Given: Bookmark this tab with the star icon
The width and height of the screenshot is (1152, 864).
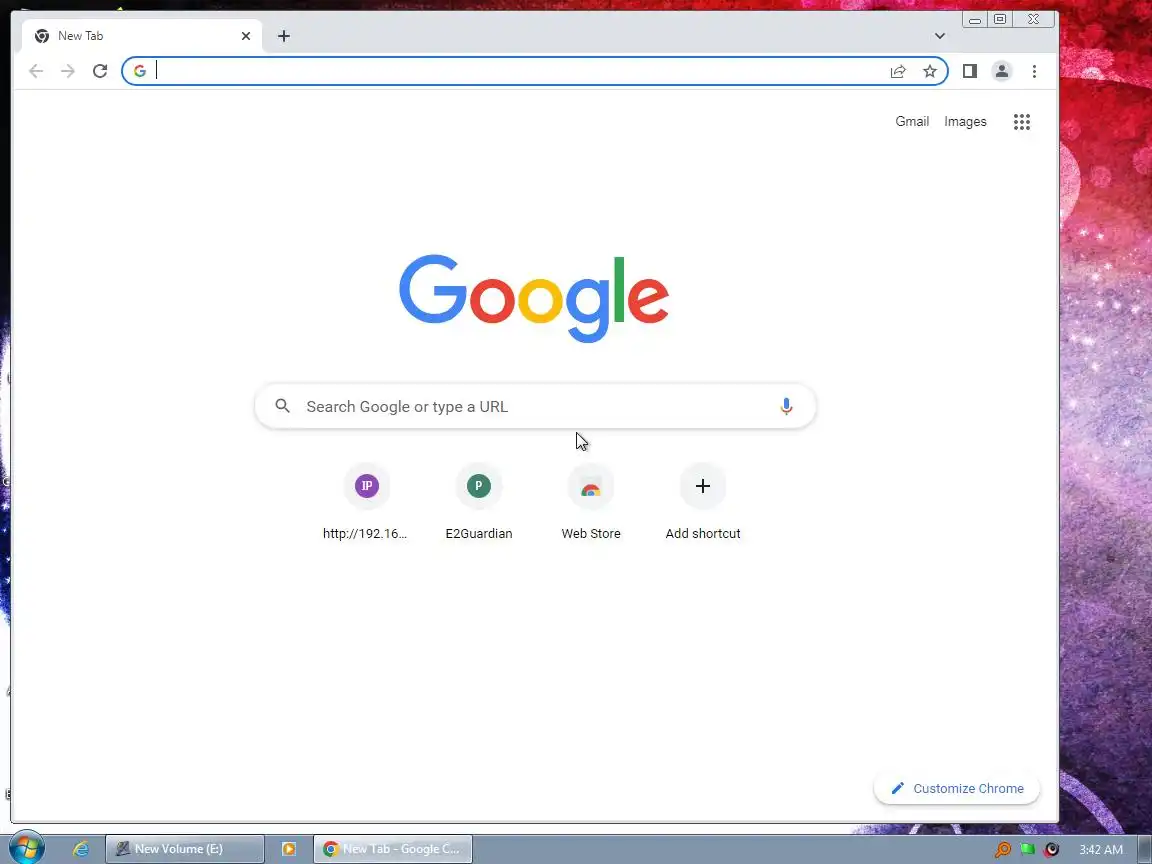Looking at the screenshot, I should tap(930, 71).
